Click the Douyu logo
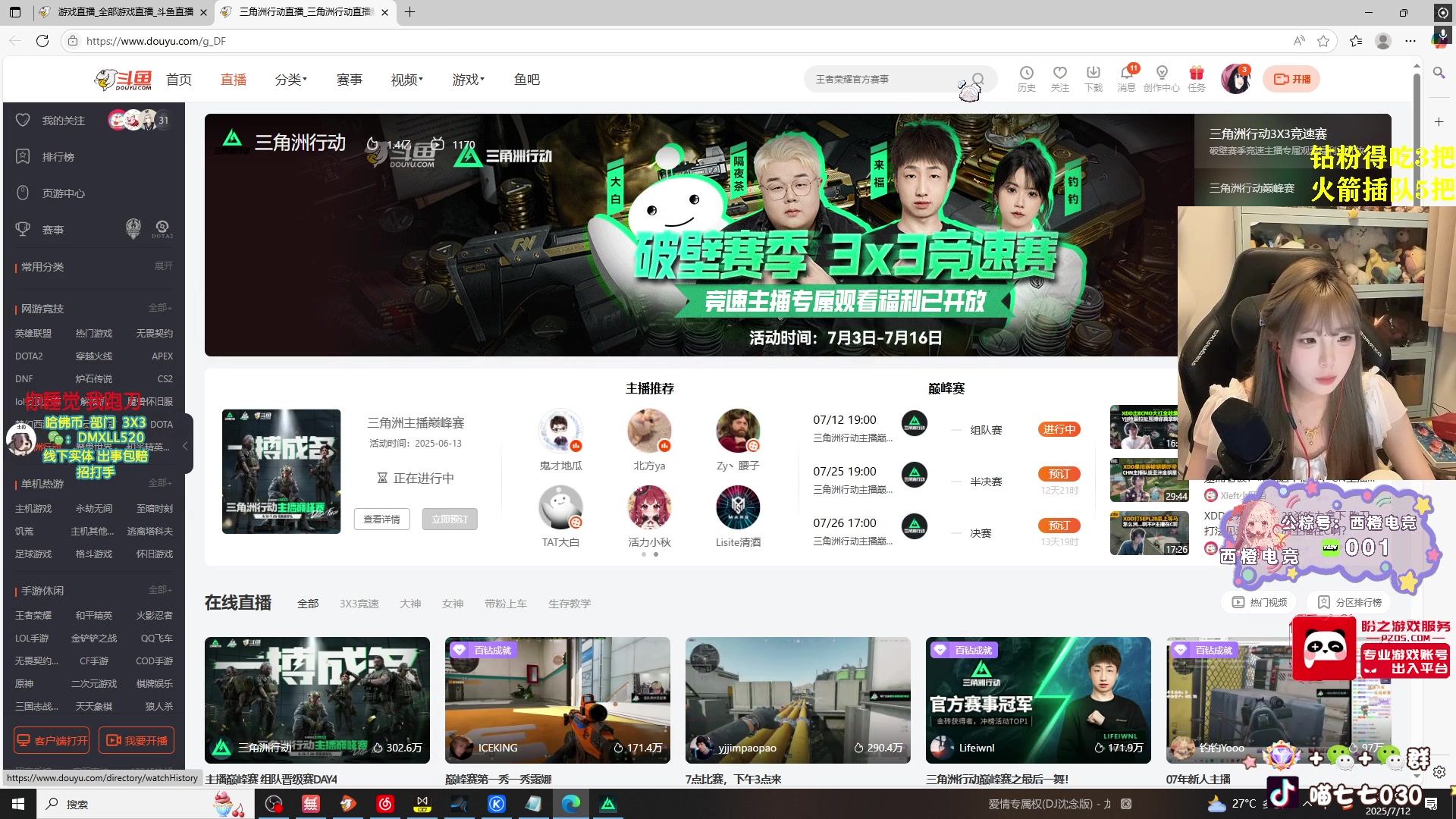Image resolution: width=1456 pixels, height=819 pixels. (x=124, y=79)
